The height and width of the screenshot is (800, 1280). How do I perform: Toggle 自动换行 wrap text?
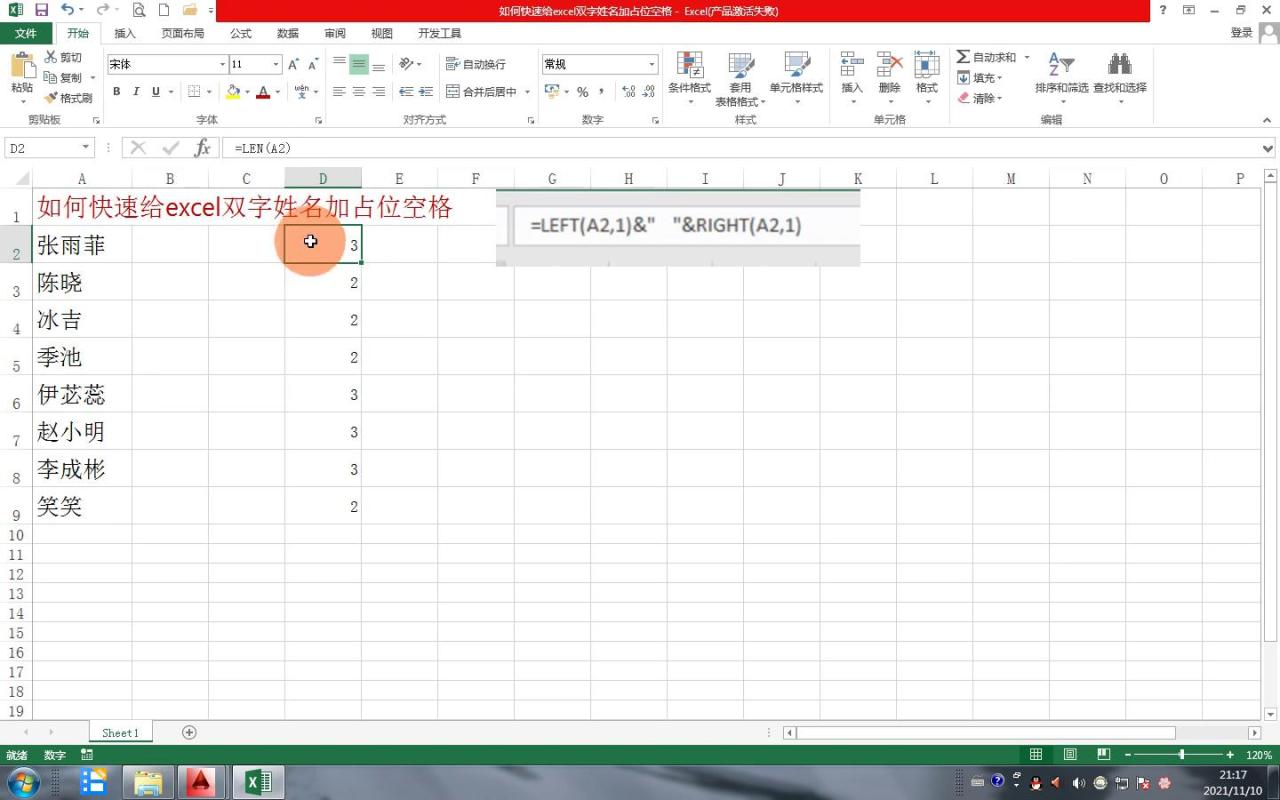[476, 64]
